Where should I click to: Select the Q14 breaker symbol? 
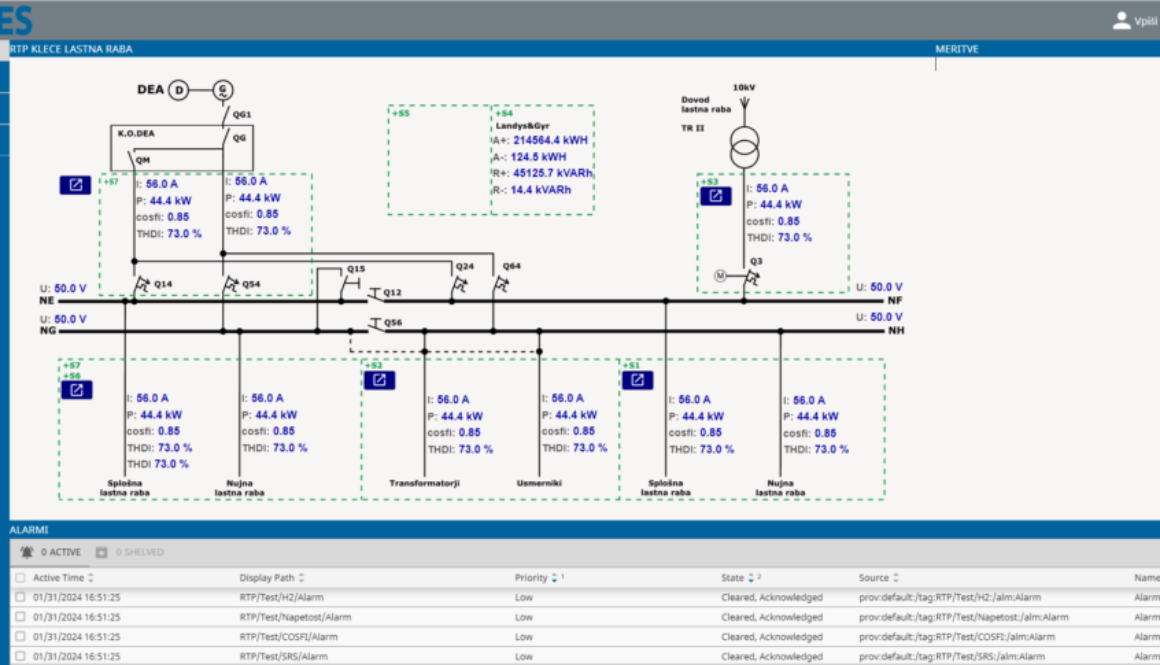[x=141, y=284]
